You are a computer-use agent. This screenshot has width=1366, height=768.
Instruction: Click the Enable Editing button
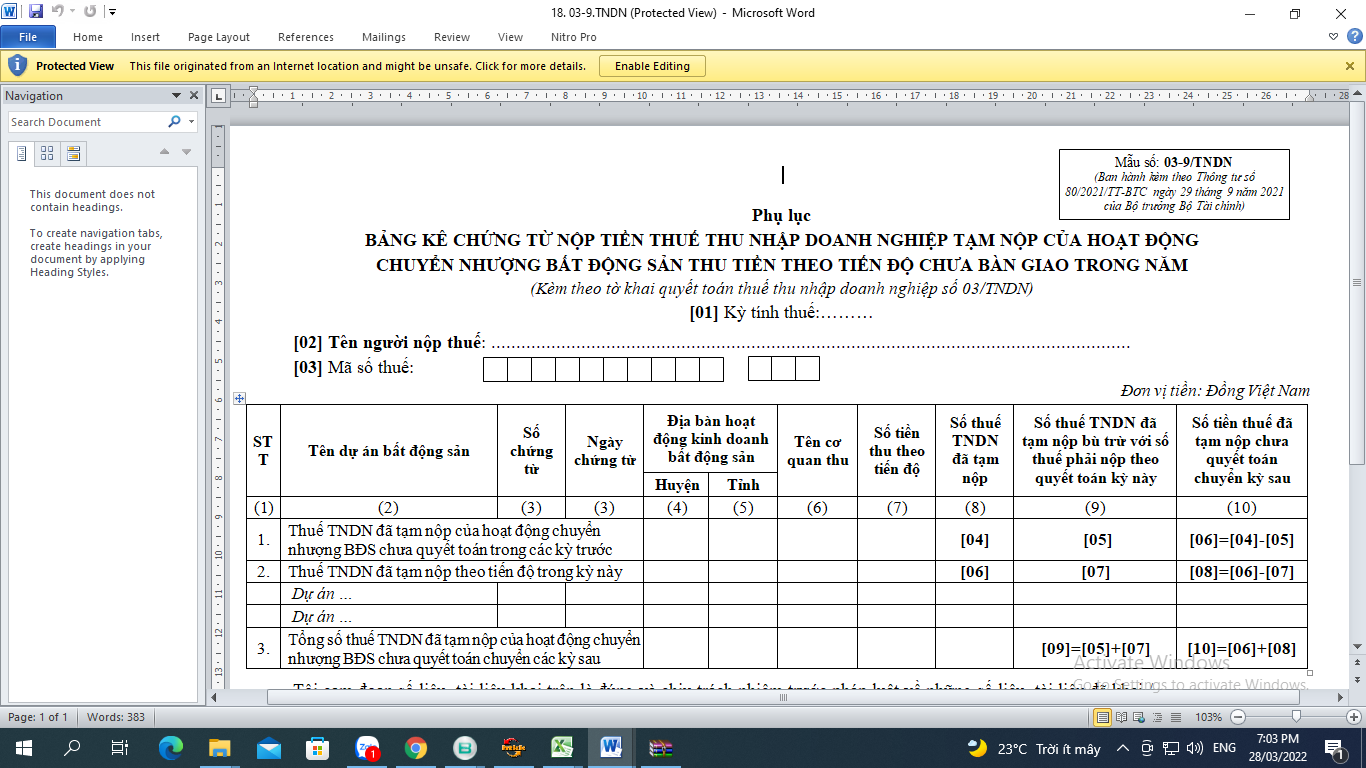point(652,66)
